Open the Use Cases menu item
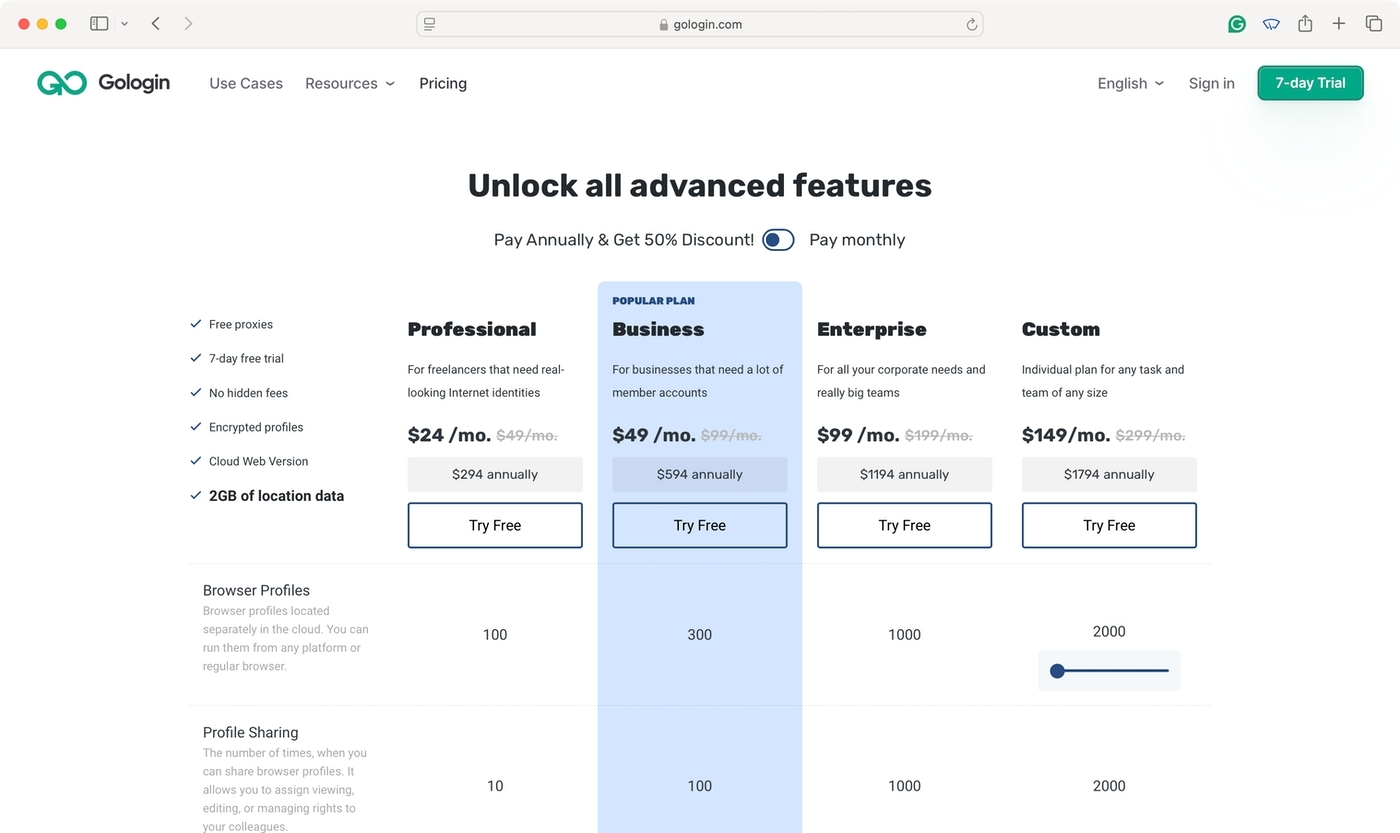The height and width of the screenshot is (833, 1400). [x=246, y=83]
